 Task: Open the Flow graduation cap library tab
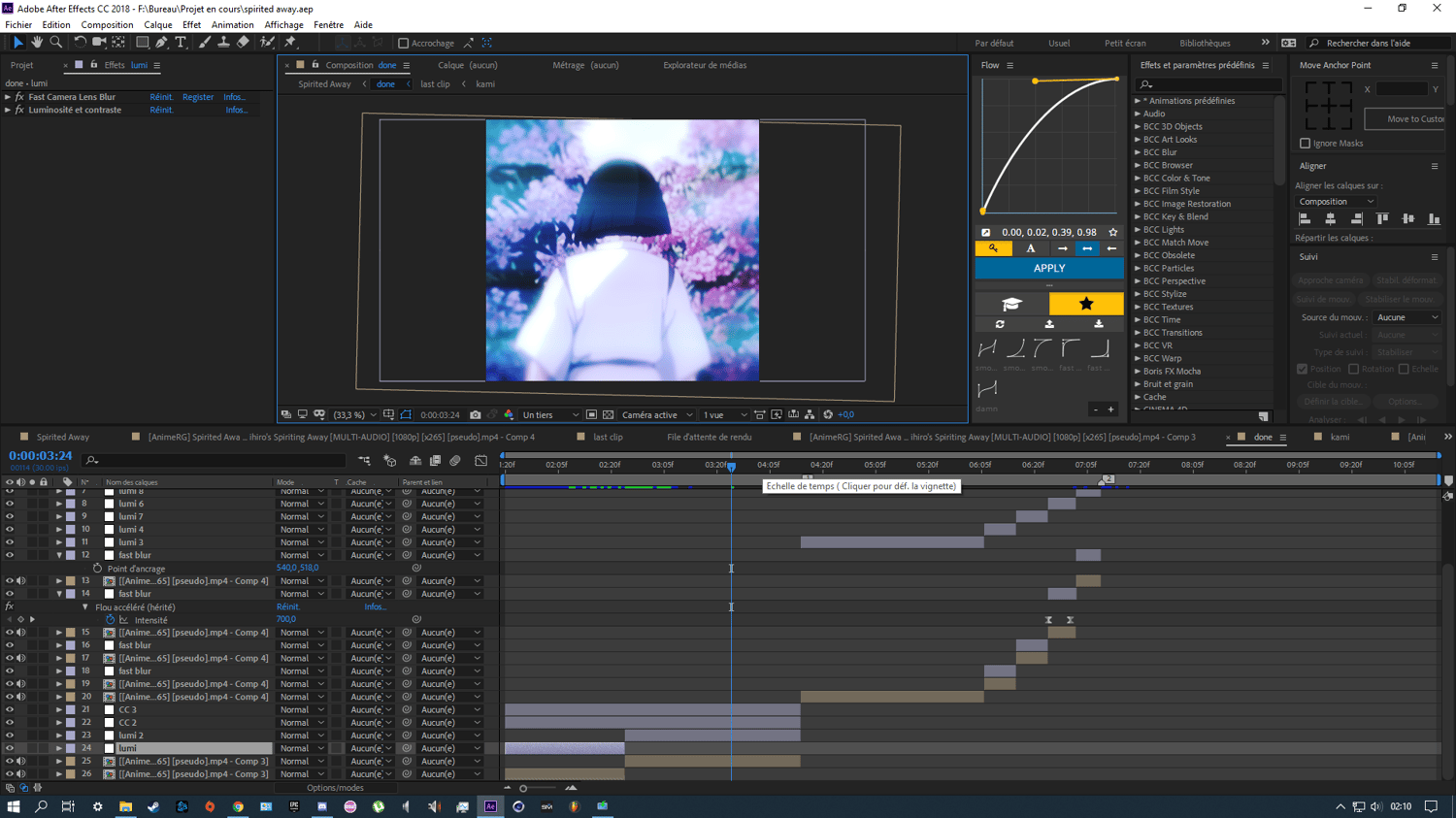click(x=1011, y=305)
